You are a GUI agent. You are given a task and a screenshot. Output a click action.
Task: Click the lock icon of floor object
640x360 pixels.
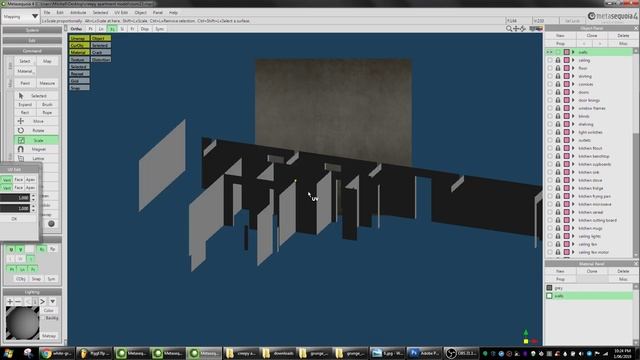click(x=558, y=68)
